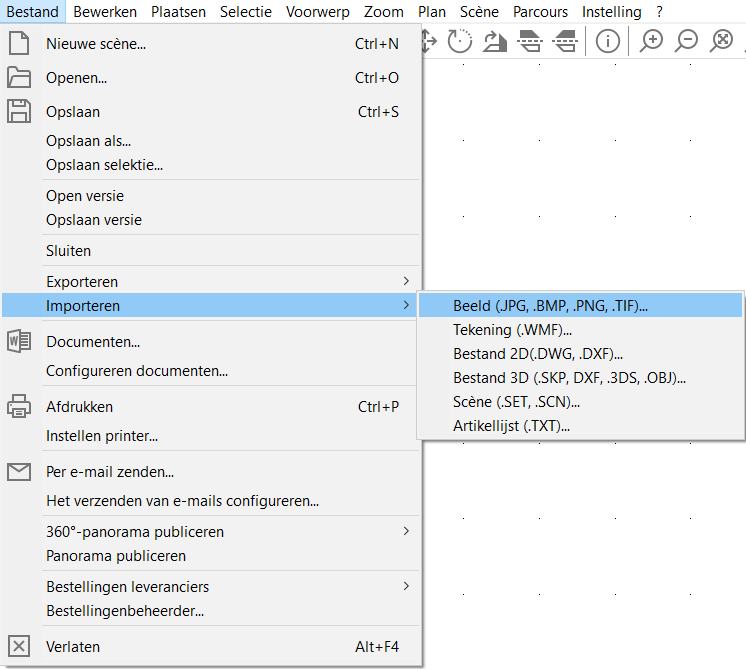Select the rotate tool in toolbar
This screenshot has height=669, width=746.
(x=460, y=41)
